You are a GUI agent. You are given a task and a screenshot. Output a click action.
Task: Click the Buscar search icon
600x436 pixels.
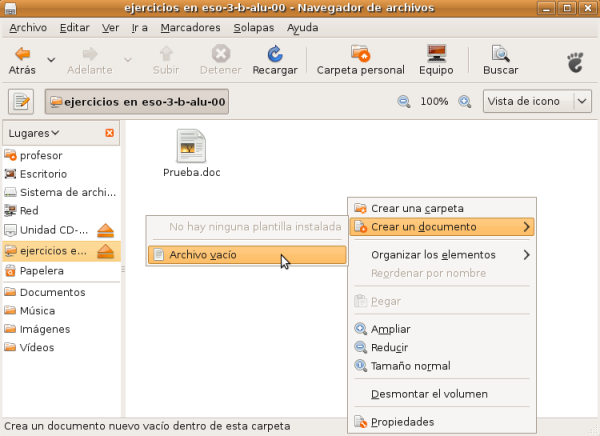pos(500,54)
